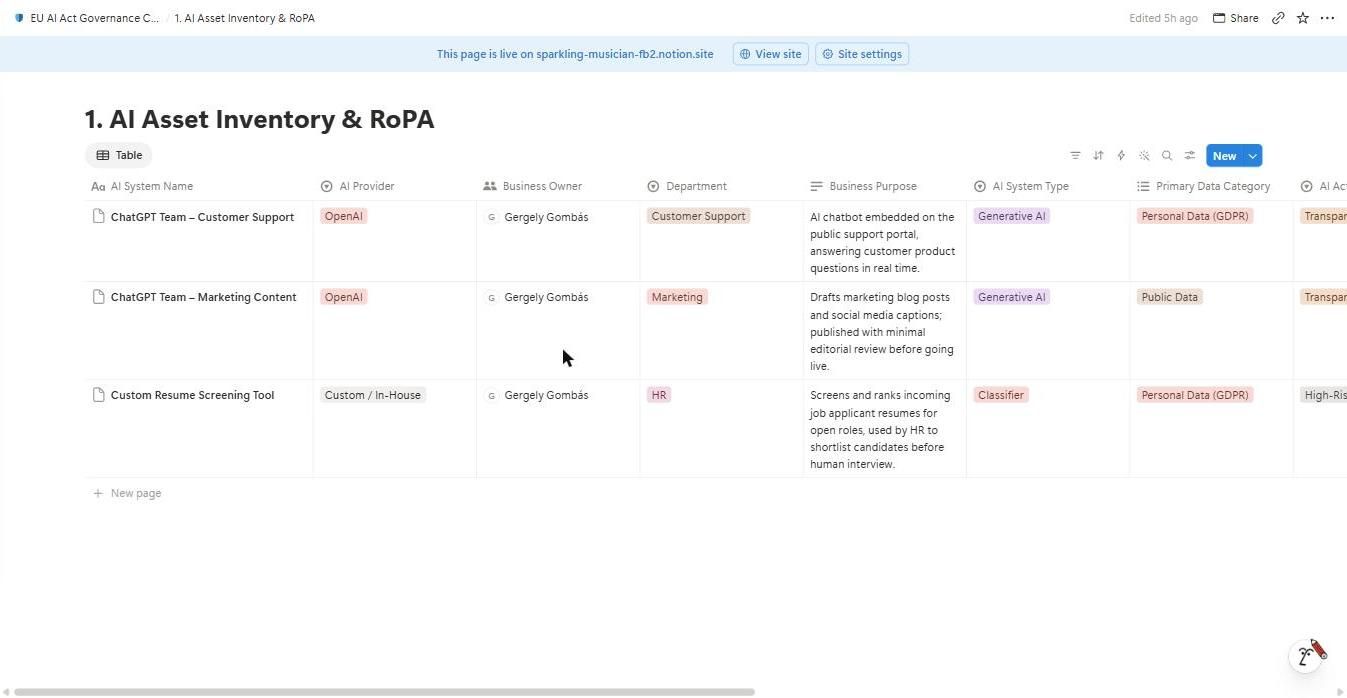The width and height of the screenshot is (1347, 698).
Task: Open the sort arrows icon
Action: pyautogui.click(x=1098, y=156)
